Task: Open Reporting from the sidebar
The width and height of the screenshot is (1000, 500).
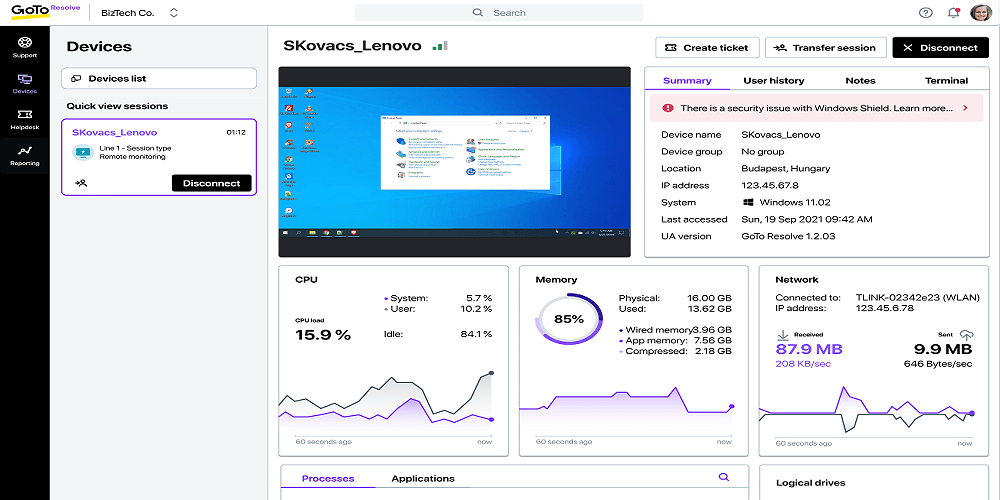Action: [24, 155]
